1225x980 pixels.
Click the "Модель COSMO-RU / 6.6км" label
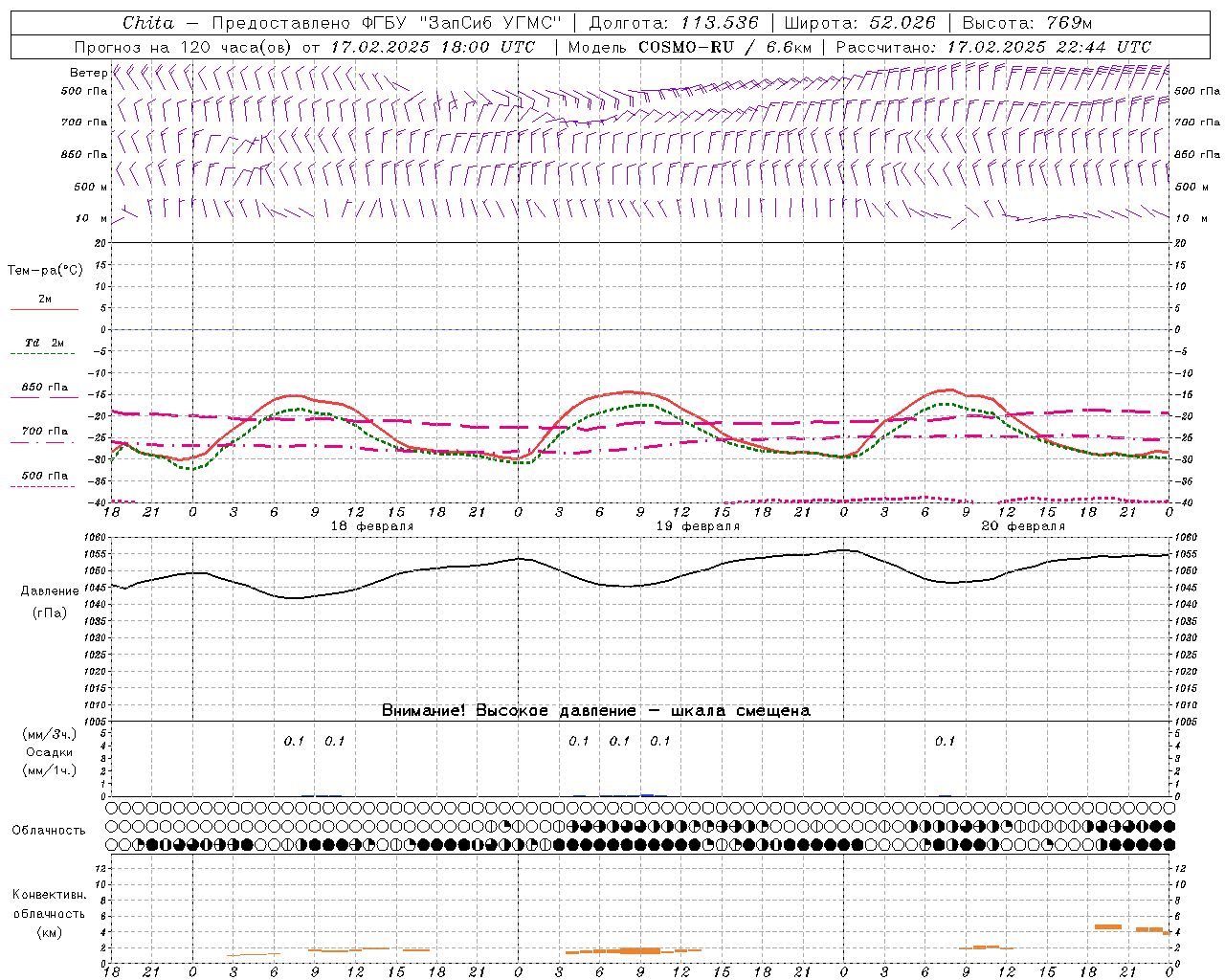pyautogui.click(x=690, y=47)
